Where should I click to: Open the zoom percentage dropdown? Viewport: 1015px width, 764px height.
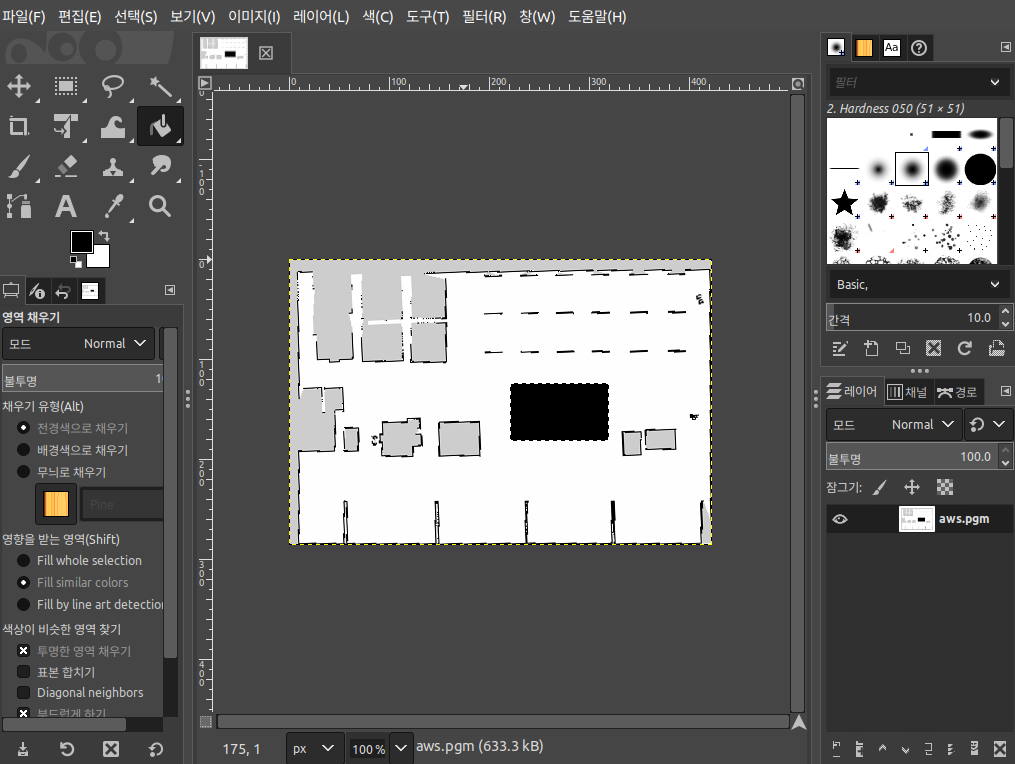[x=401, y=748]
